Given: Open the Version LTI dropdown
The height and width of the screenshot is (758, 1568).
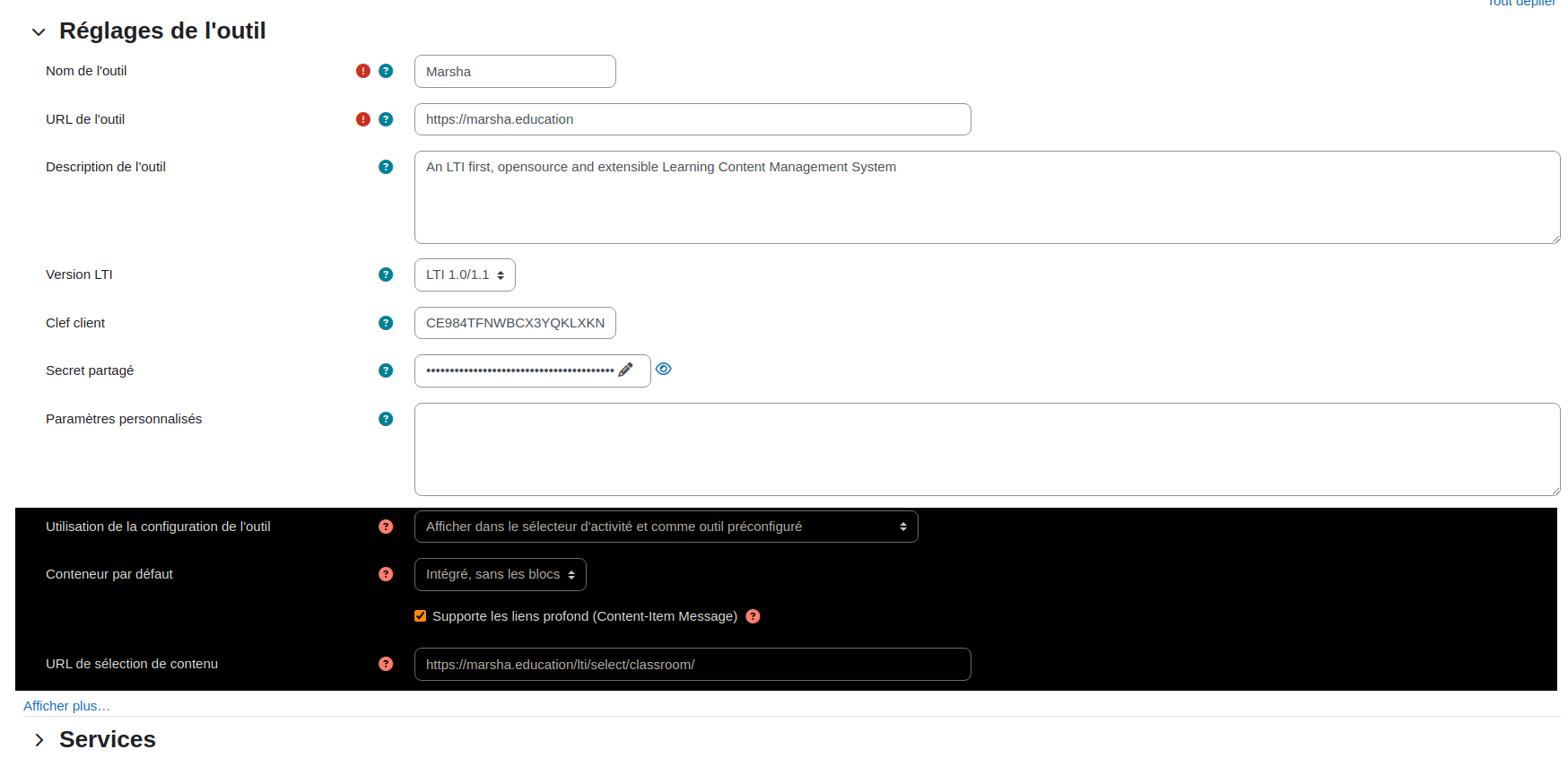Looking at the screenshot, I should [x=465, y=274].
